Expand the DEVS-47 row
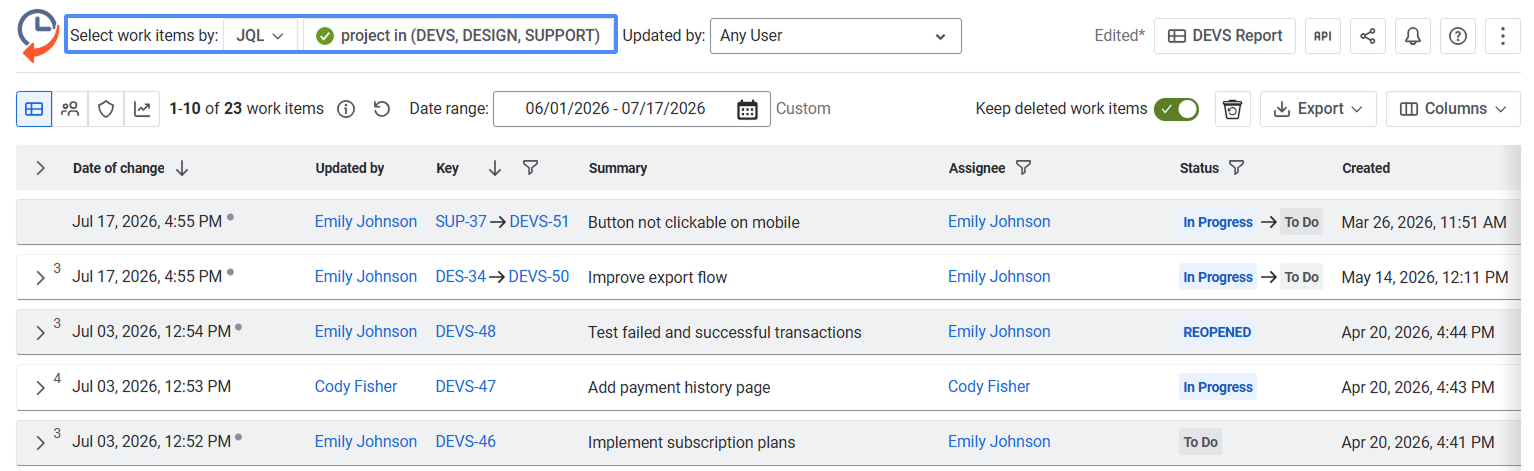Screen dimensions: 1534x471 40,388
